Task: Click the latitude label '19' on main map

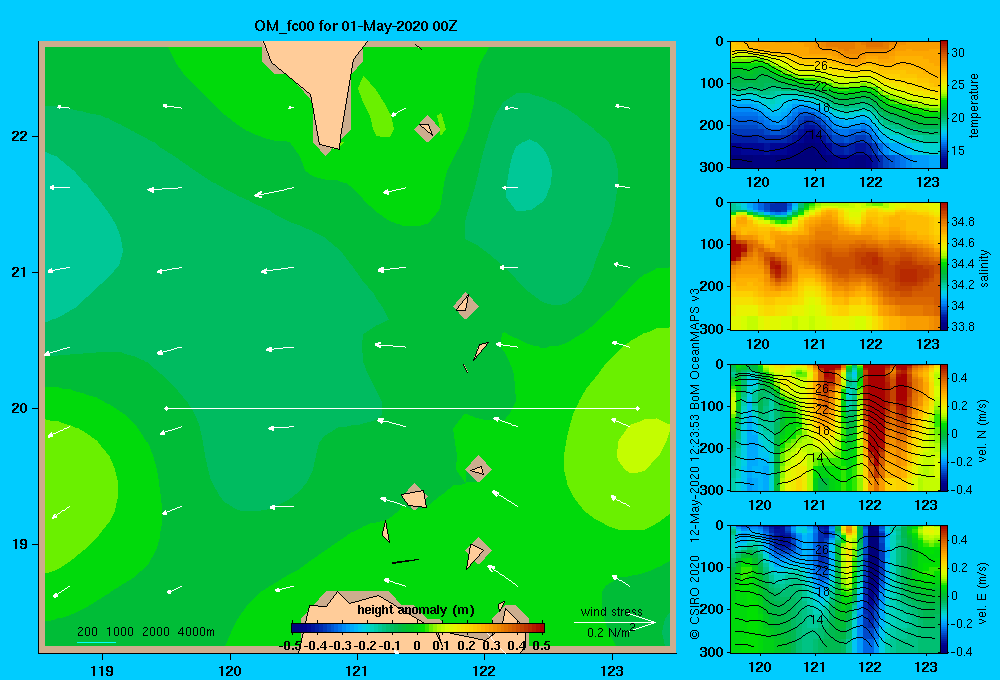Action: tap(19, 544)
